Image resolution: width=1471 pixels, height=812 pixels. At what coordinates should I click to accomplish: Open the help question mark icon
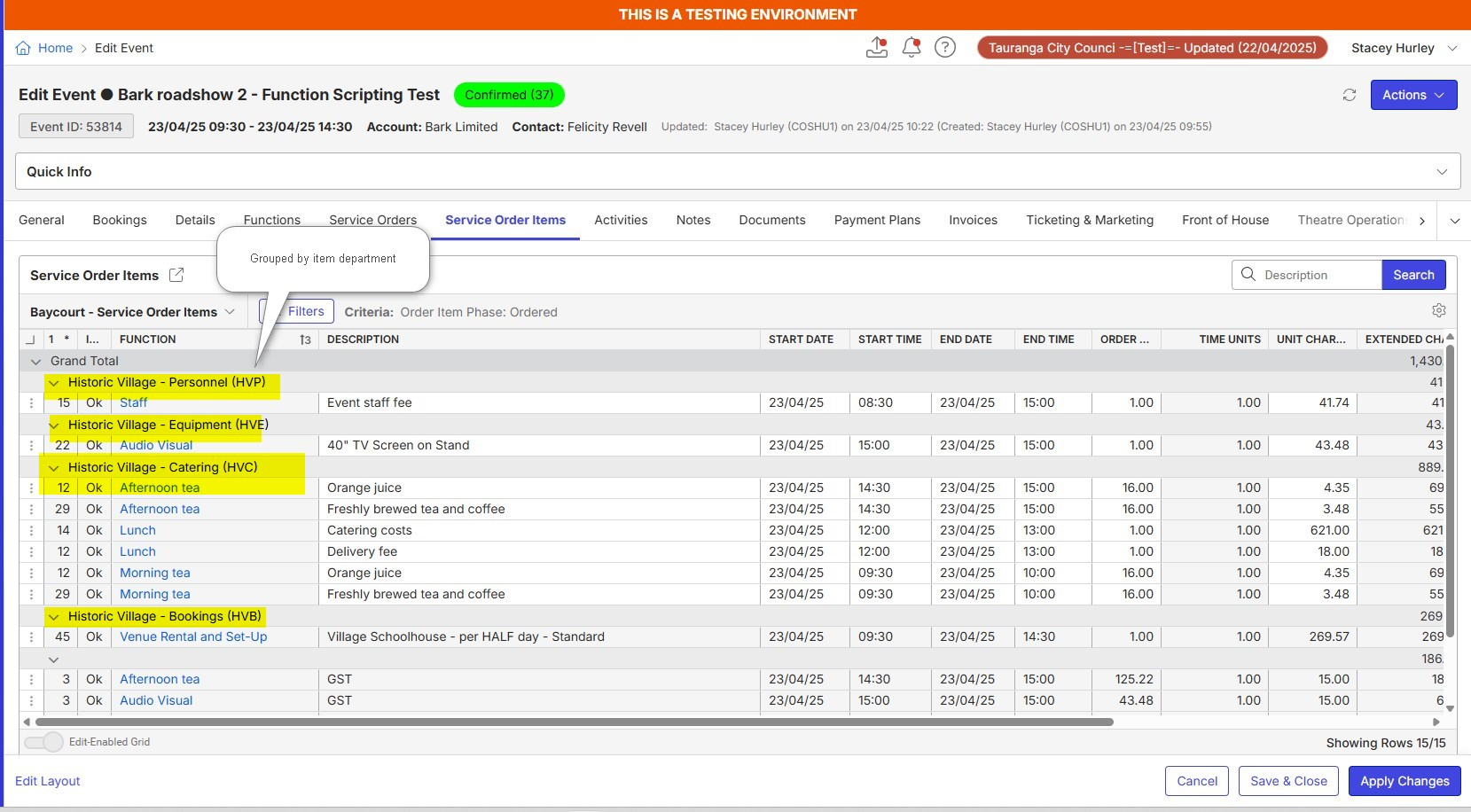pos(945,48)
